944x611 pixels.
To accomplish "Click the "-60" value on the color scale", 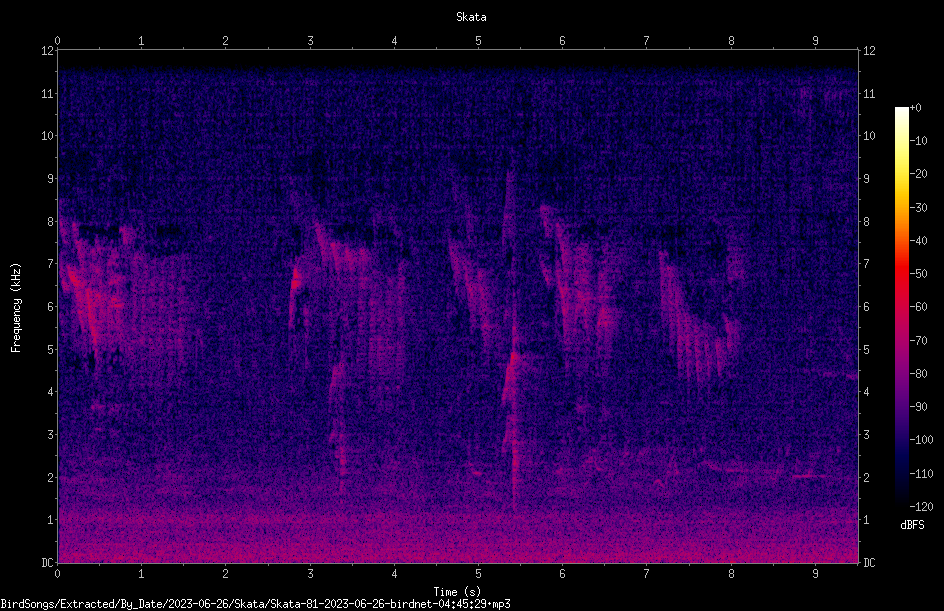I will click(918, 307).
